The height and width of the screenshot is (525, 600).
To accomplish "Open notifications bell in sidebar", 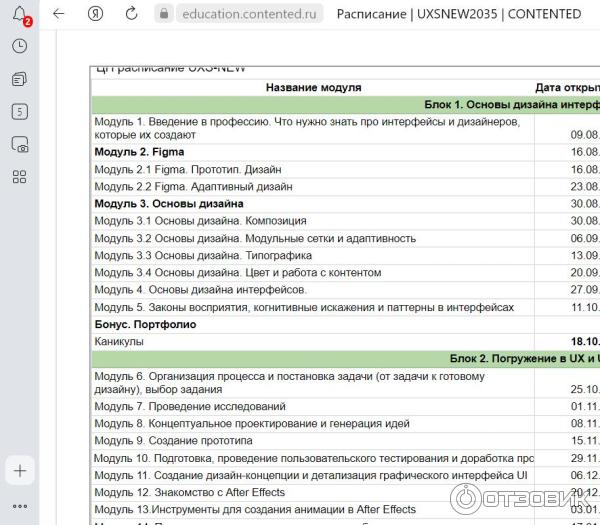I will 19,14.
